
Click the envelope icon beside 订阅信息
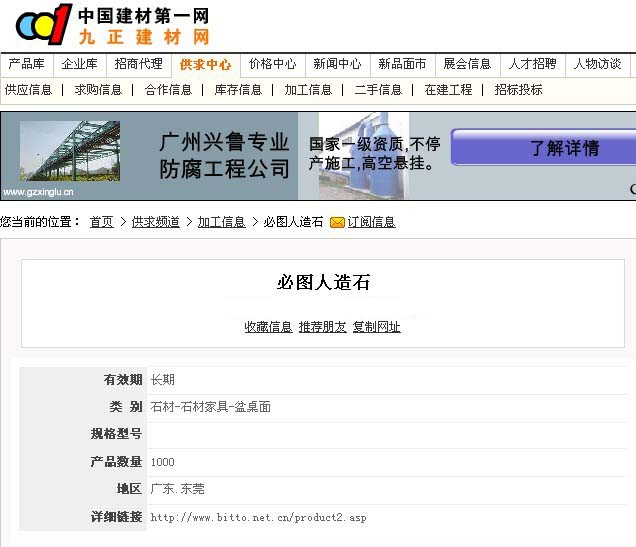click(337, 222)
